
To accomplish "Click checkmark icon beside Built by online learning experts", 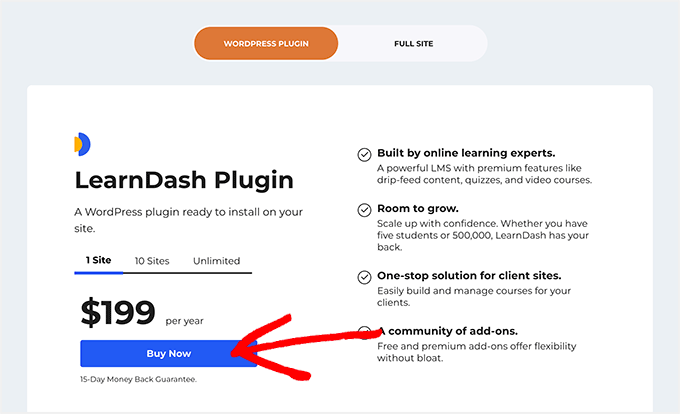I will pyautogui.click(x=364, y=154).
